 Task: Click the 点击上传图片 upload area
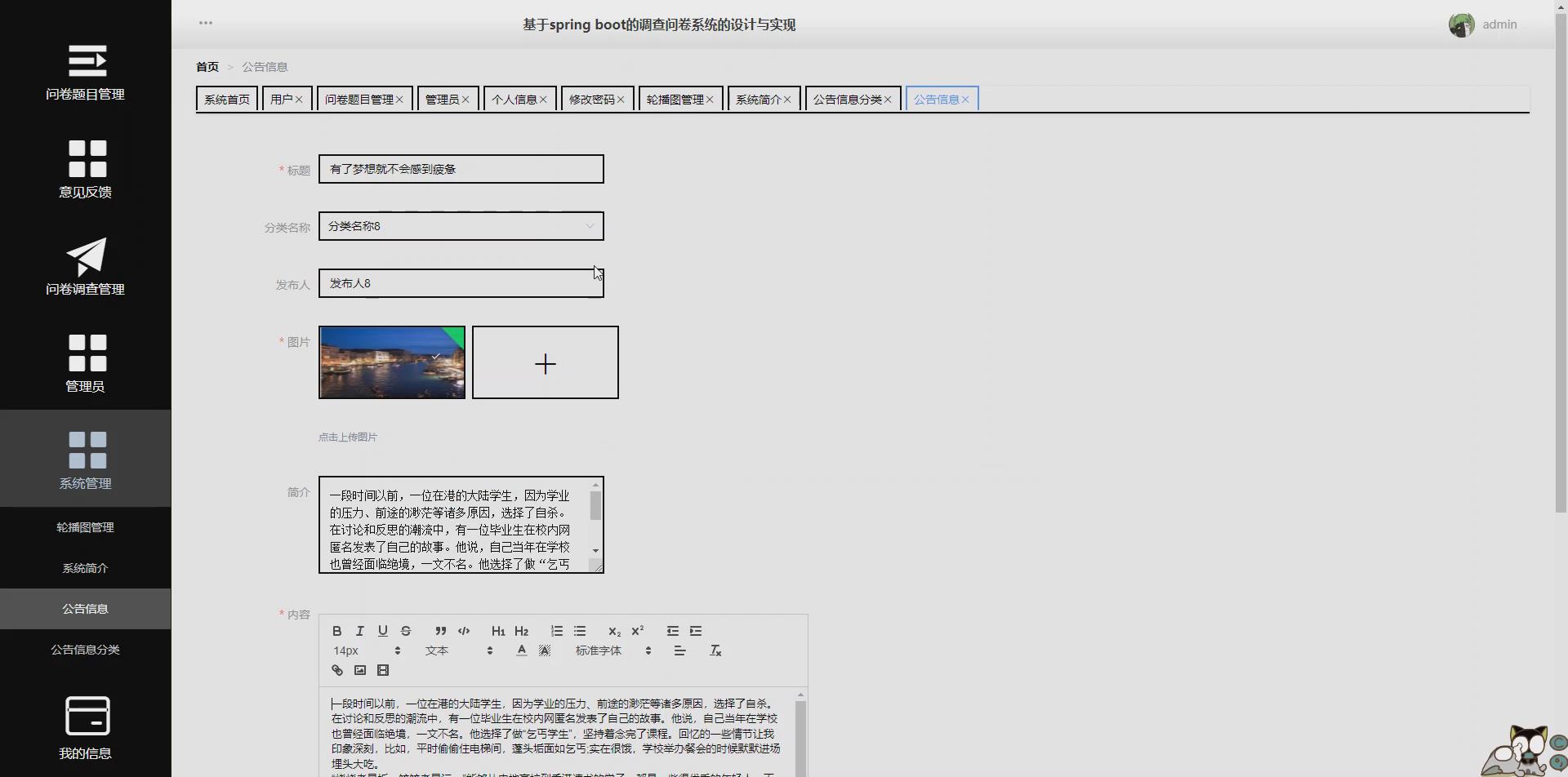click(x=348, y=437)
